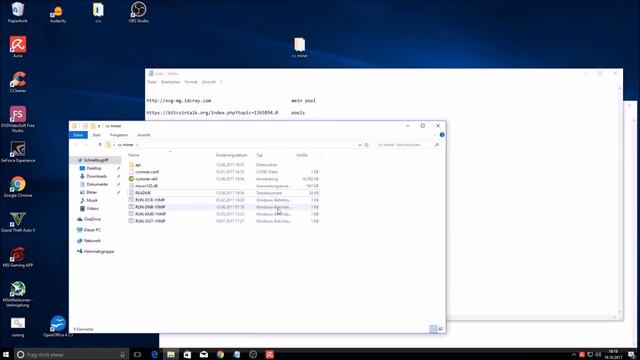Open the Ansicht ribbon tab in Explorer

coord(144,135)
